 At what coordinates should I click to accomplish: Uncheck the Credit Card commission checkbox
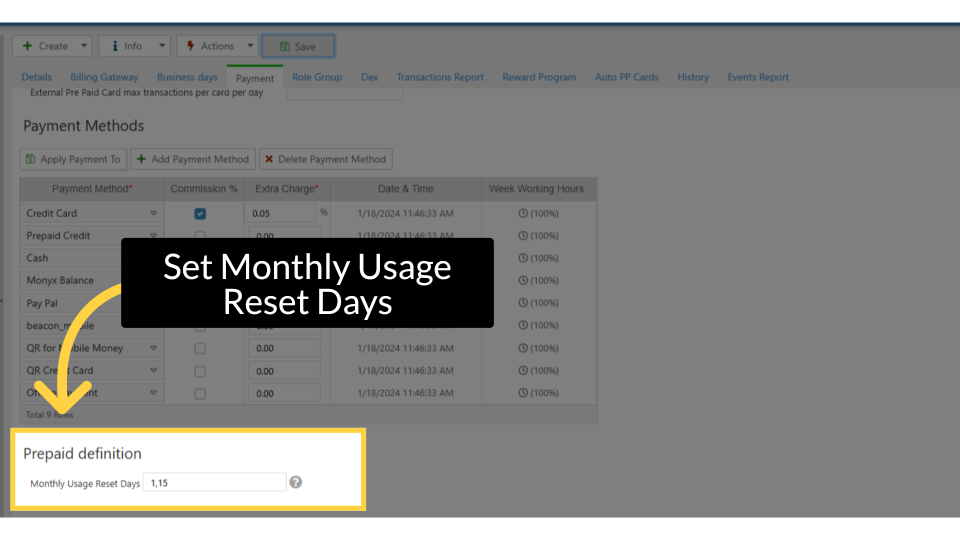click(x=200, y=213)
